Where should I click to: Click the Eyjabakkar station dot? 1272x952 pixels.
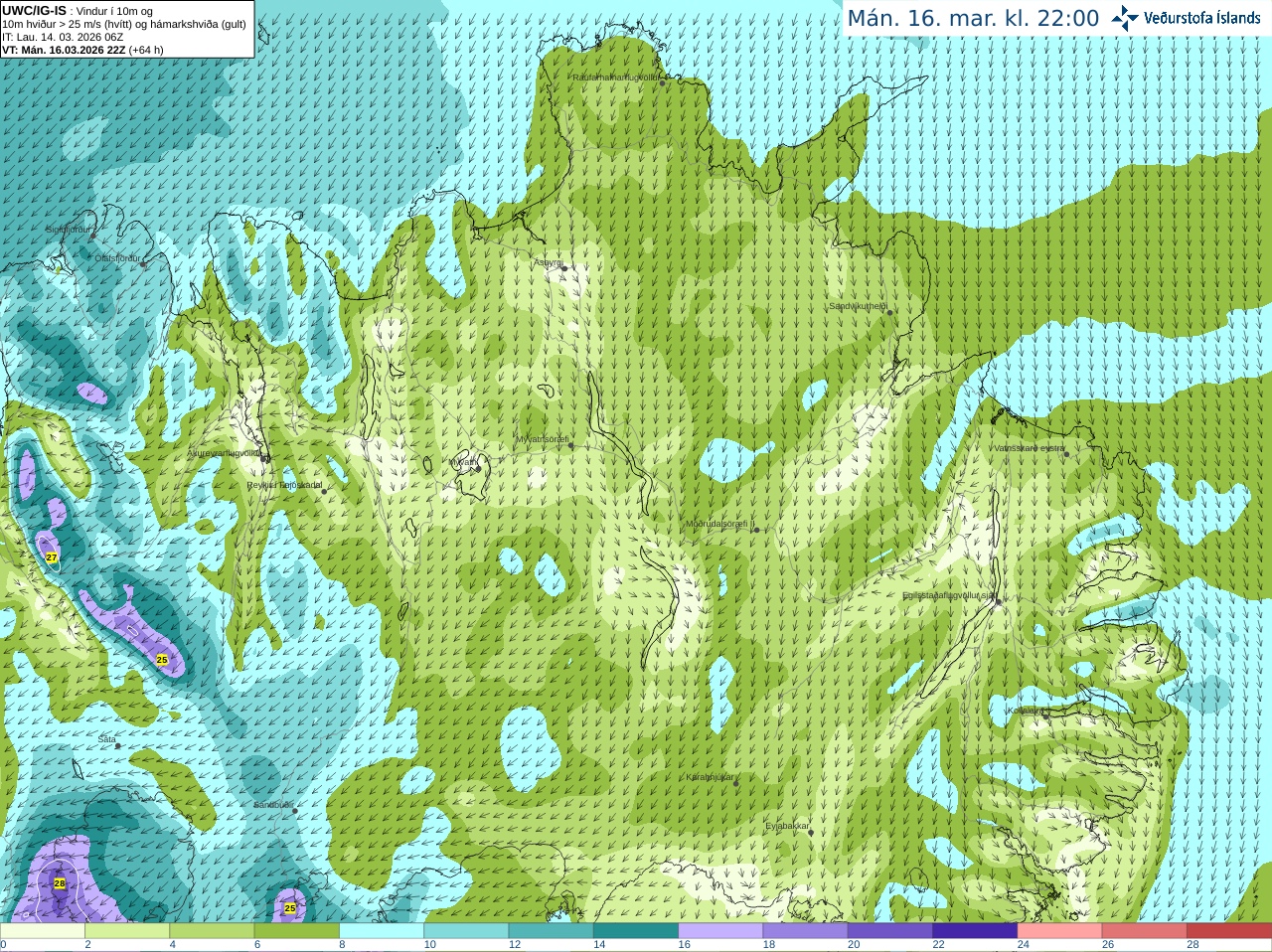(811, 832)
